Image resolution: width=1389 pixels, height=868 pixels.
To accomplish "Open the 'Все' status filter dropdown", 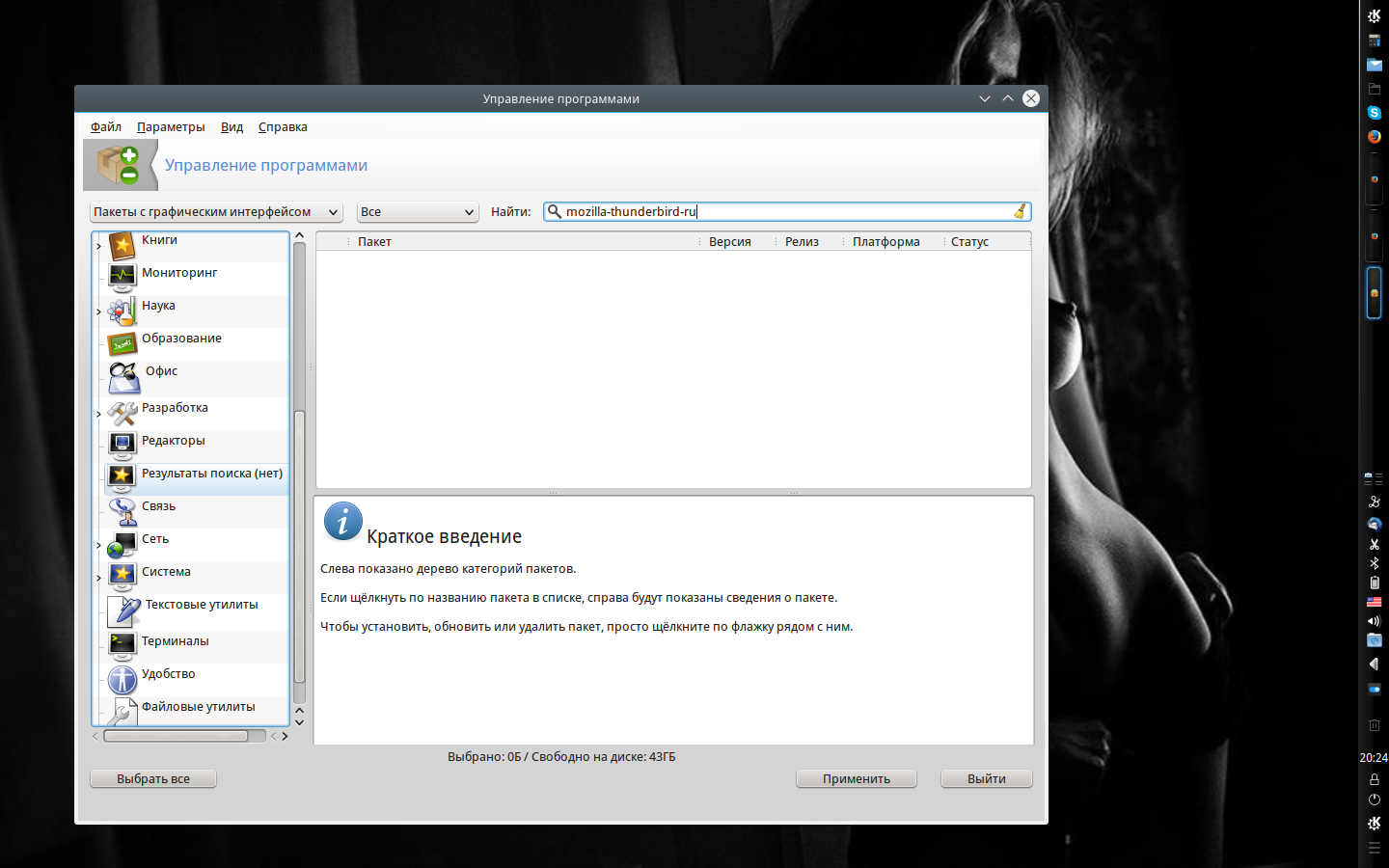I will (418, 212).
